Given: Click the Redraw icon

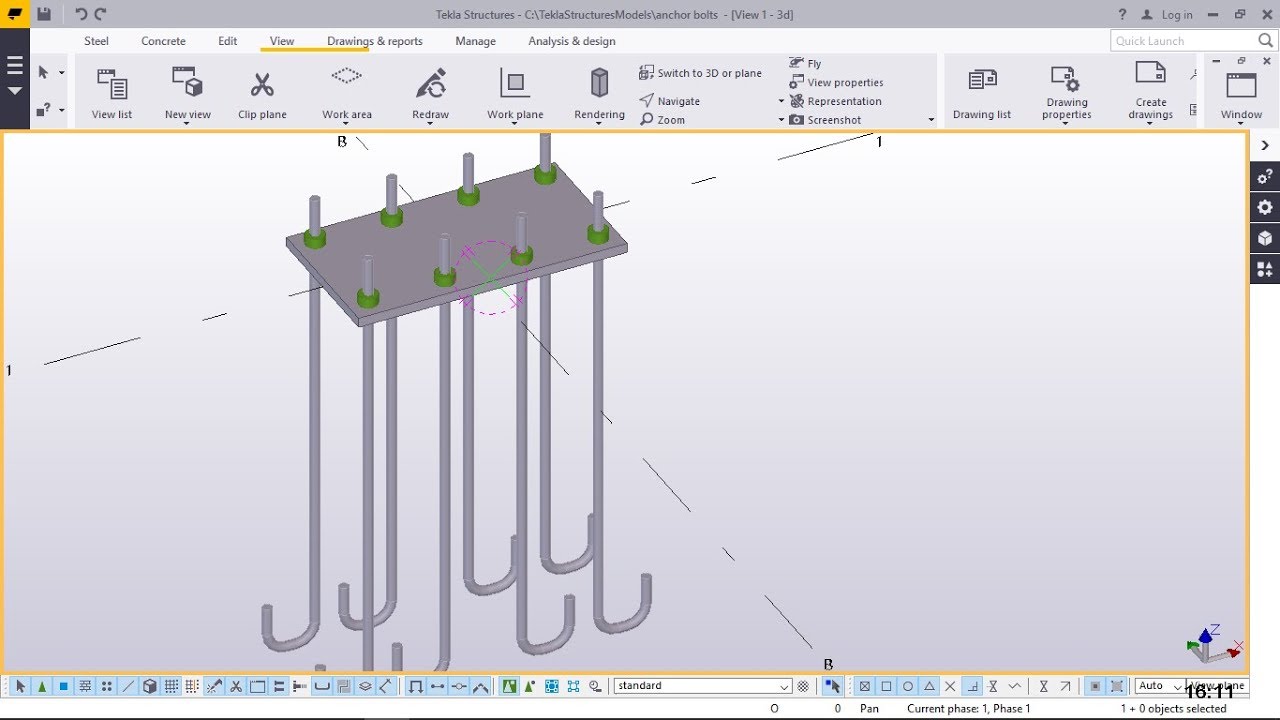Looking at the screenshot, I should click(431, 82).
